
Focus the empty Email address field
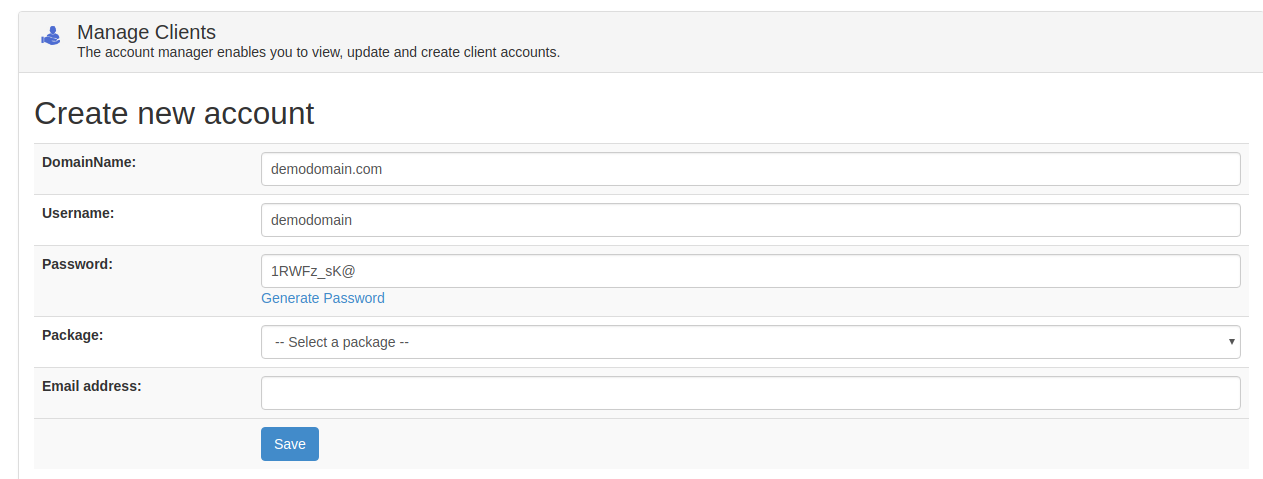click(750, 393)
